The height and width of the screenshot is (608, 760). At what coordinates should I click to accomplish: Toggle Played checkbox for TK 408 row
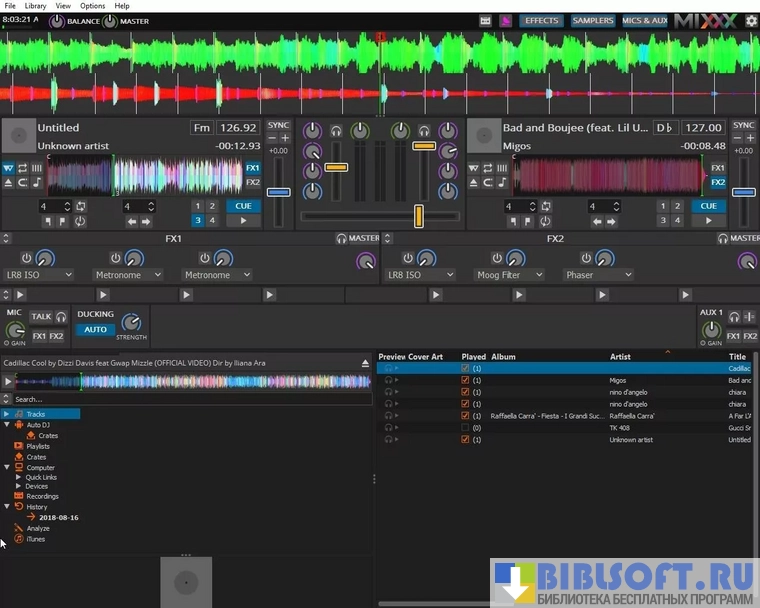465,427
